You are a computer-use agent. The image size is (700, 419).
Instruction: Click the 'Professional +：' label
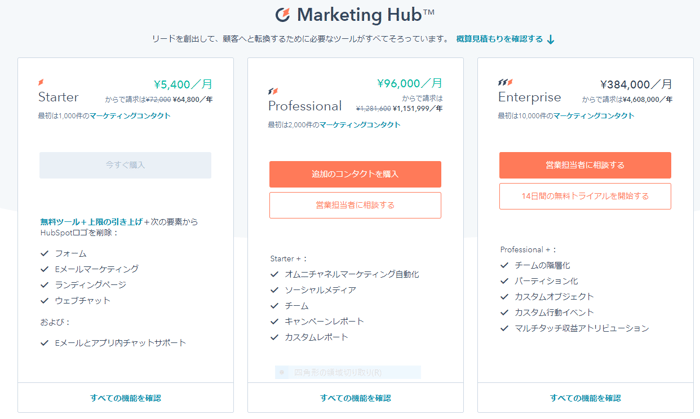[x=528, y=249]
